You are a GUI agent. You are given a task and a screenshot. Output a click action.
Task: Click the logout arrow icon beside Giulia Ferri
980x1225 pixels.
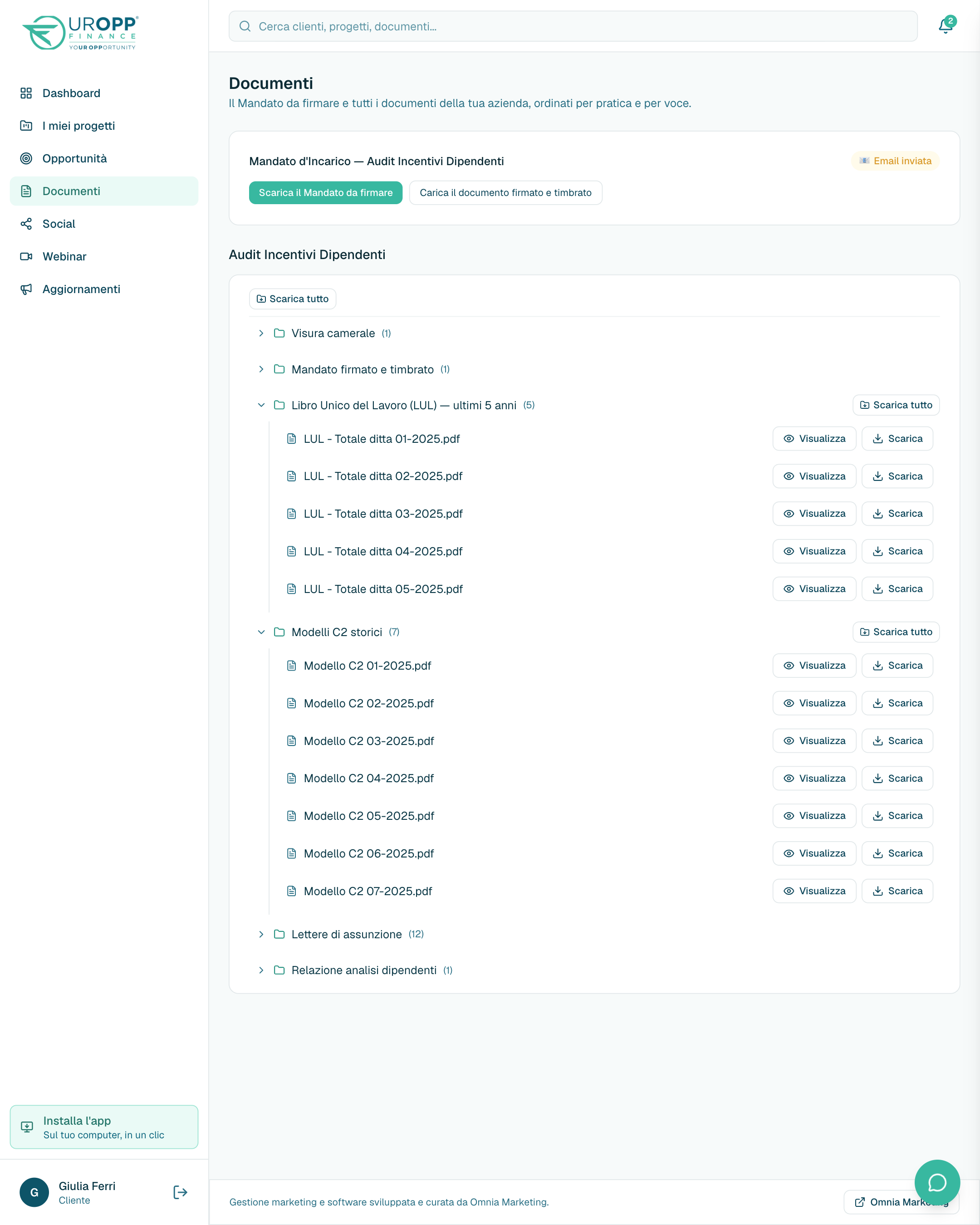[x=180, y=1192]
